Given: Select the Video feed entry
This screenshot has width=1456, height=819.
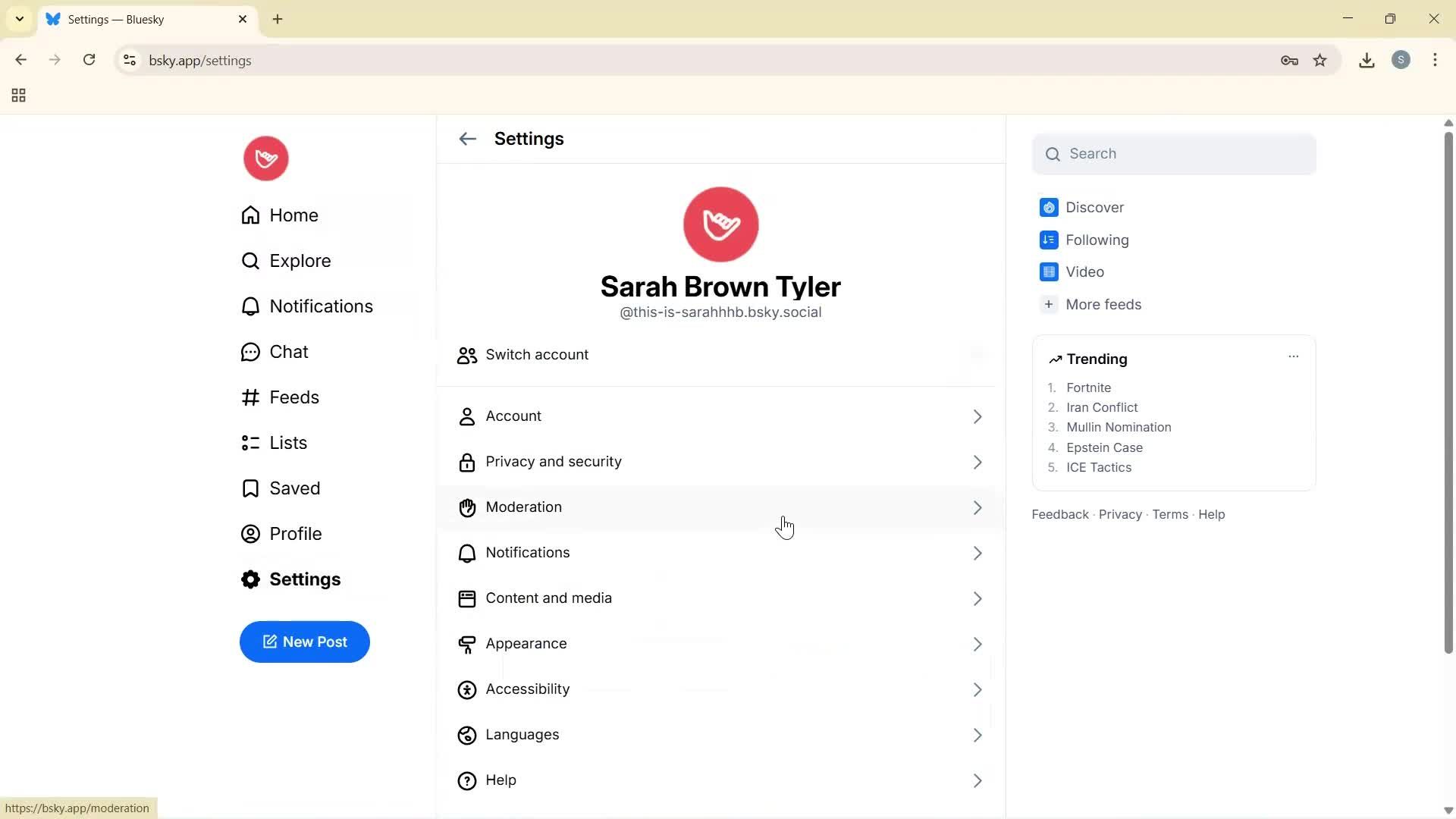Looking at the screenshot, I should (1084, 271).
